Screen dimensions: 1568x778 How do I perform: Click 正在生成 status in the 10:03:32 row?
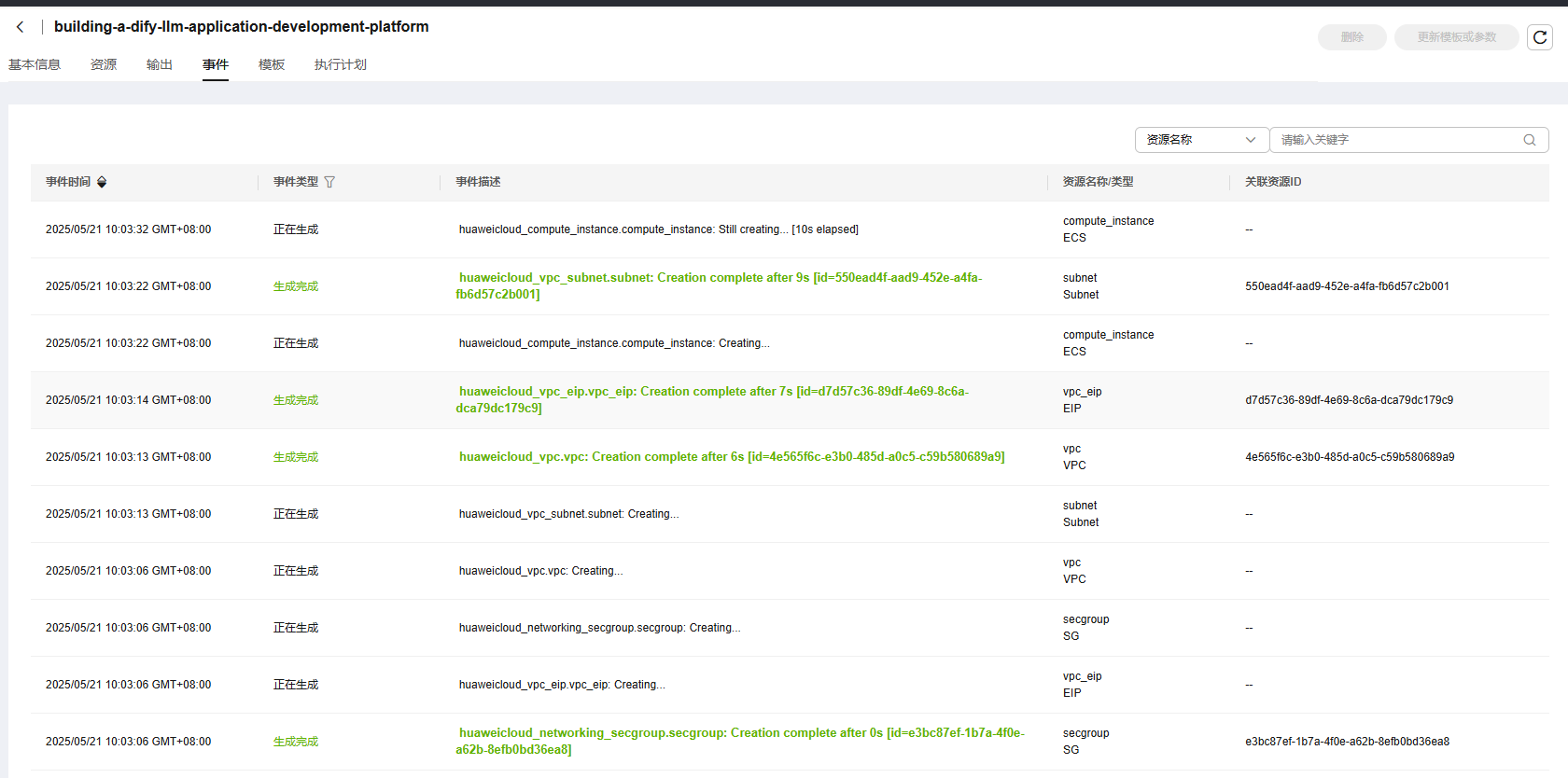click(x=296, y=229)
